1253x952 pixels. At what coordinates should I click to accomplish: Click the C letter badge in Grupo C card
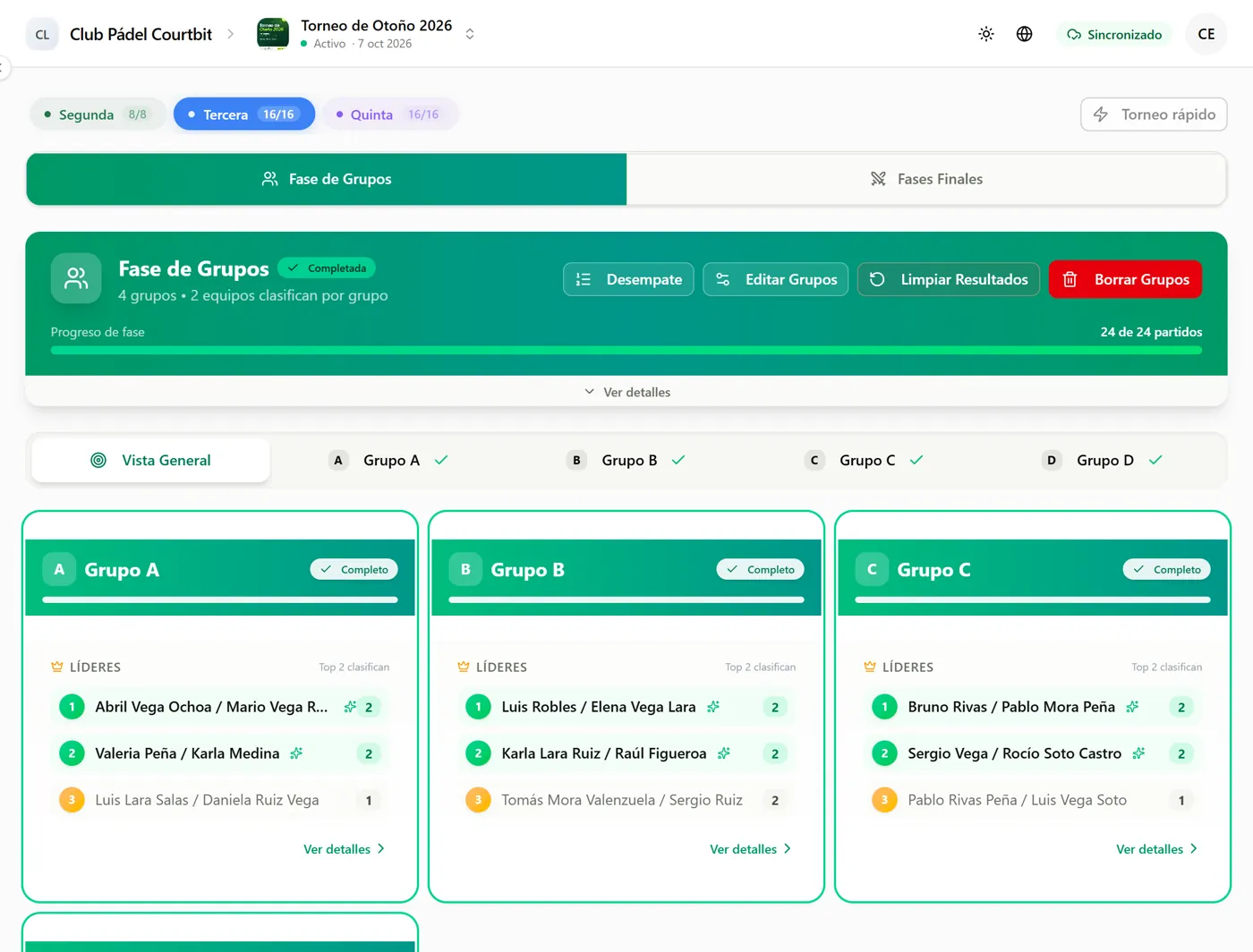coord(872,569)
